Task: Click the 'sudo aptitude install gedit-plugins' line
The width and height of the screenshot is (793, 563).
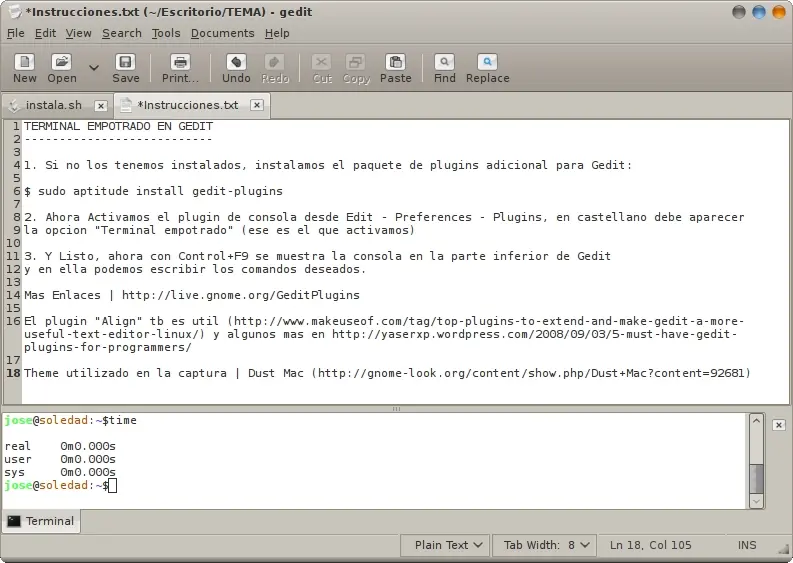Action: pos(153,191)
